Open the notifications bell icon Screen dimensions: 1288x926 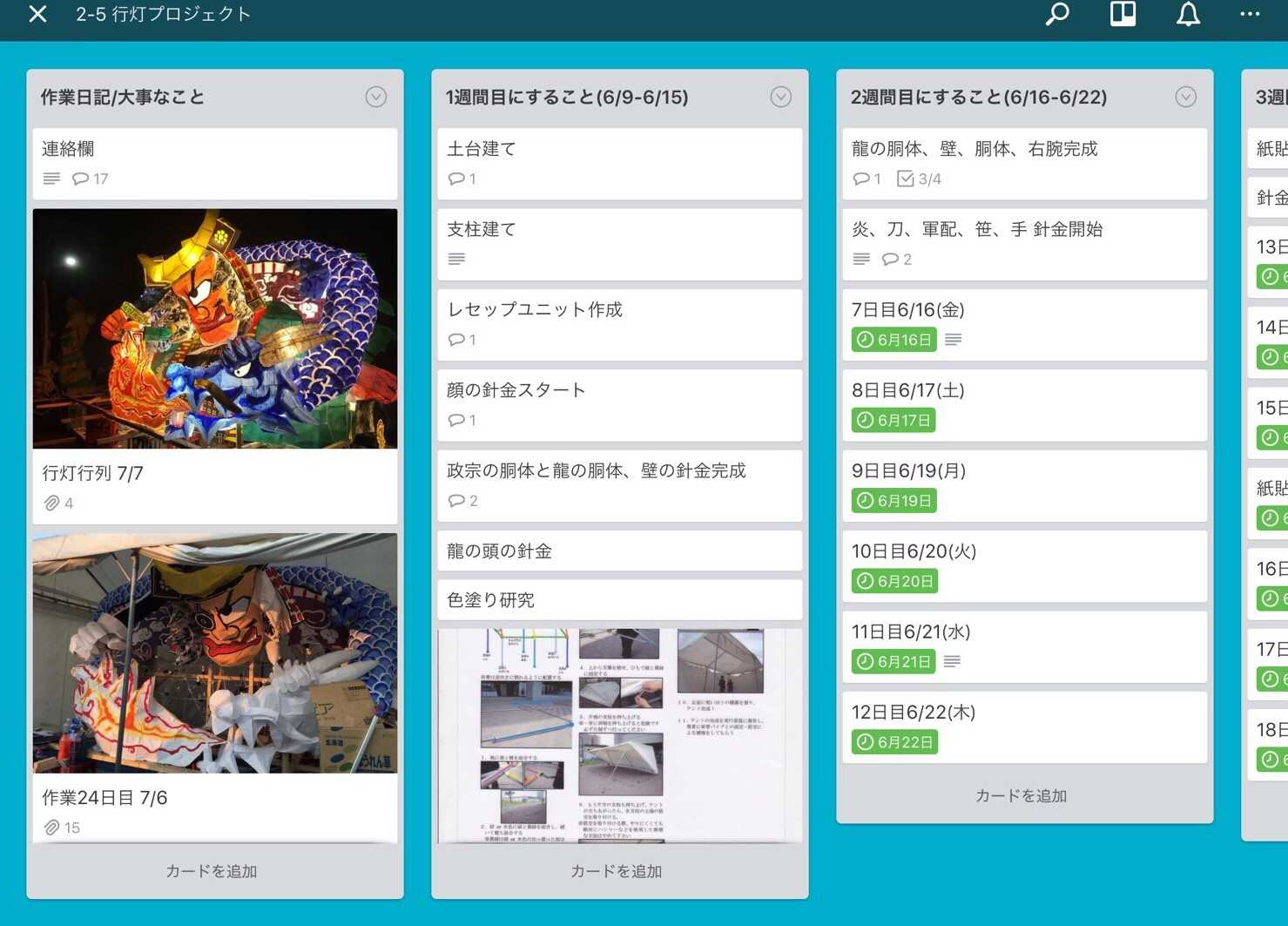[x=1188, y=15]
